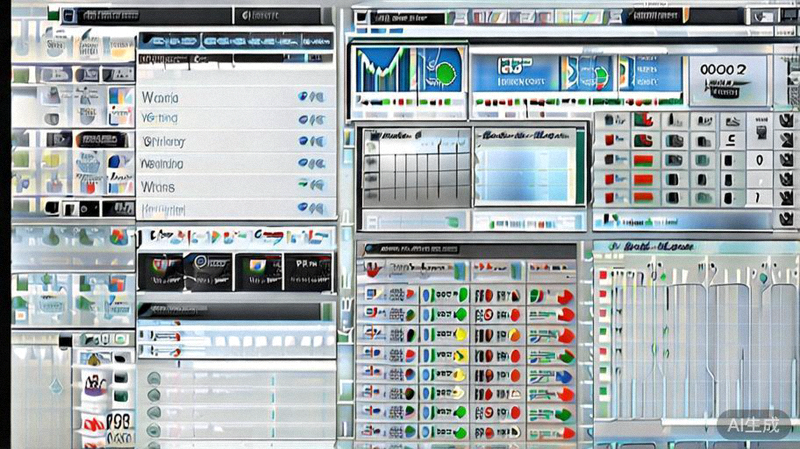
Task: Select the first radio button in bottom-left list
Action: coord(154,377)
